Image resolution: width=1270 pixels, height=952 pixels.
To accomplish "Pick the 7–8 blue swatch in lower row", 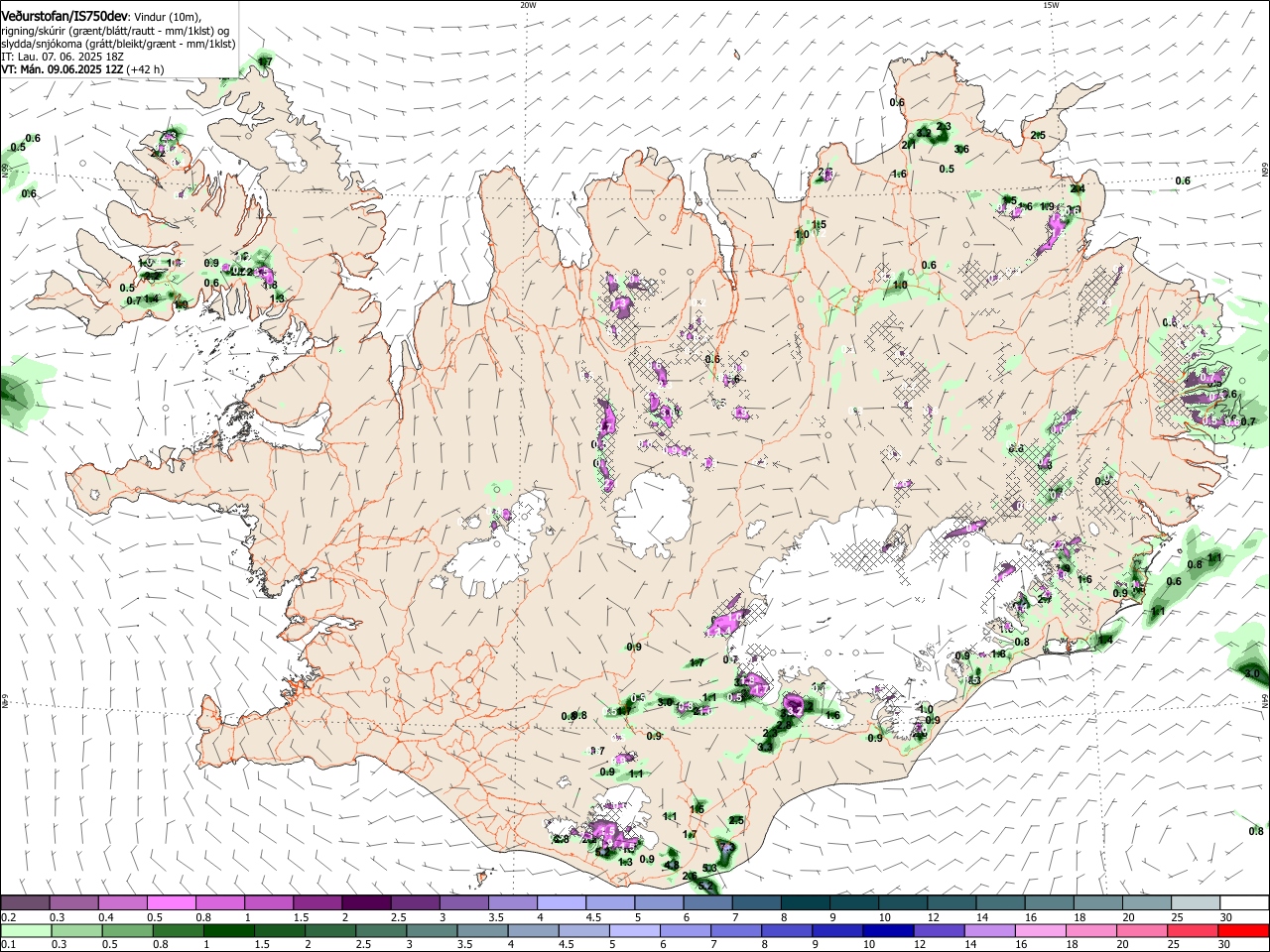I will point(737,931).
